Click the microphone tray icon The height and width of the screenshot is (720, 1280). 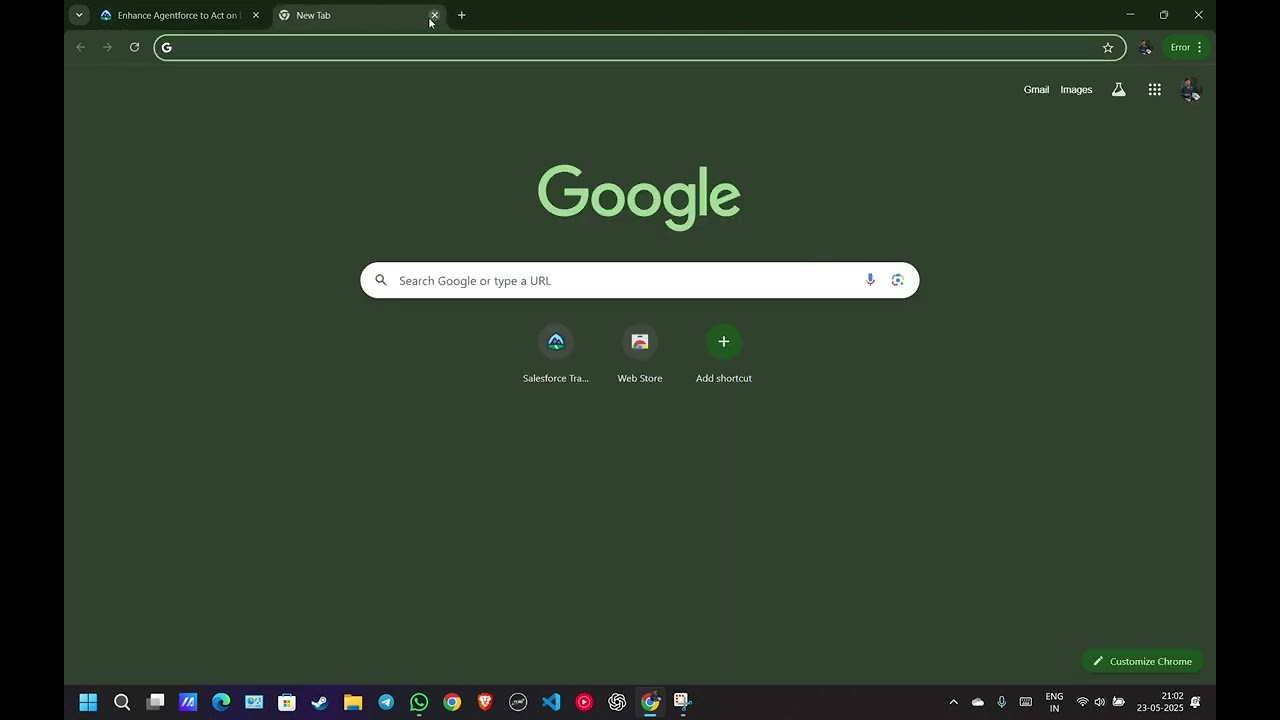pyautogui.click(x=1001, y=702)
